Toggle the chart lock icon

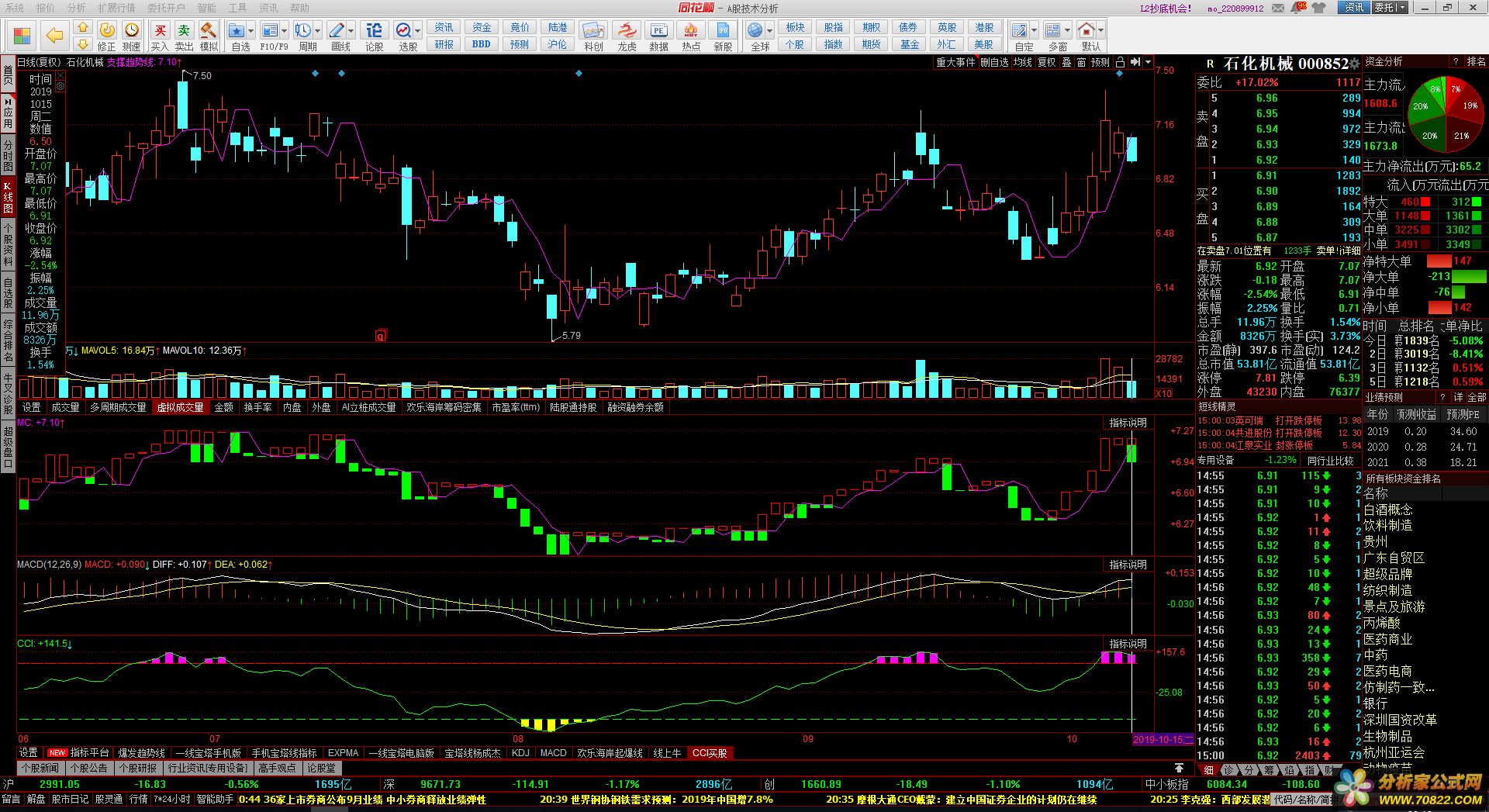point(1119,62)
